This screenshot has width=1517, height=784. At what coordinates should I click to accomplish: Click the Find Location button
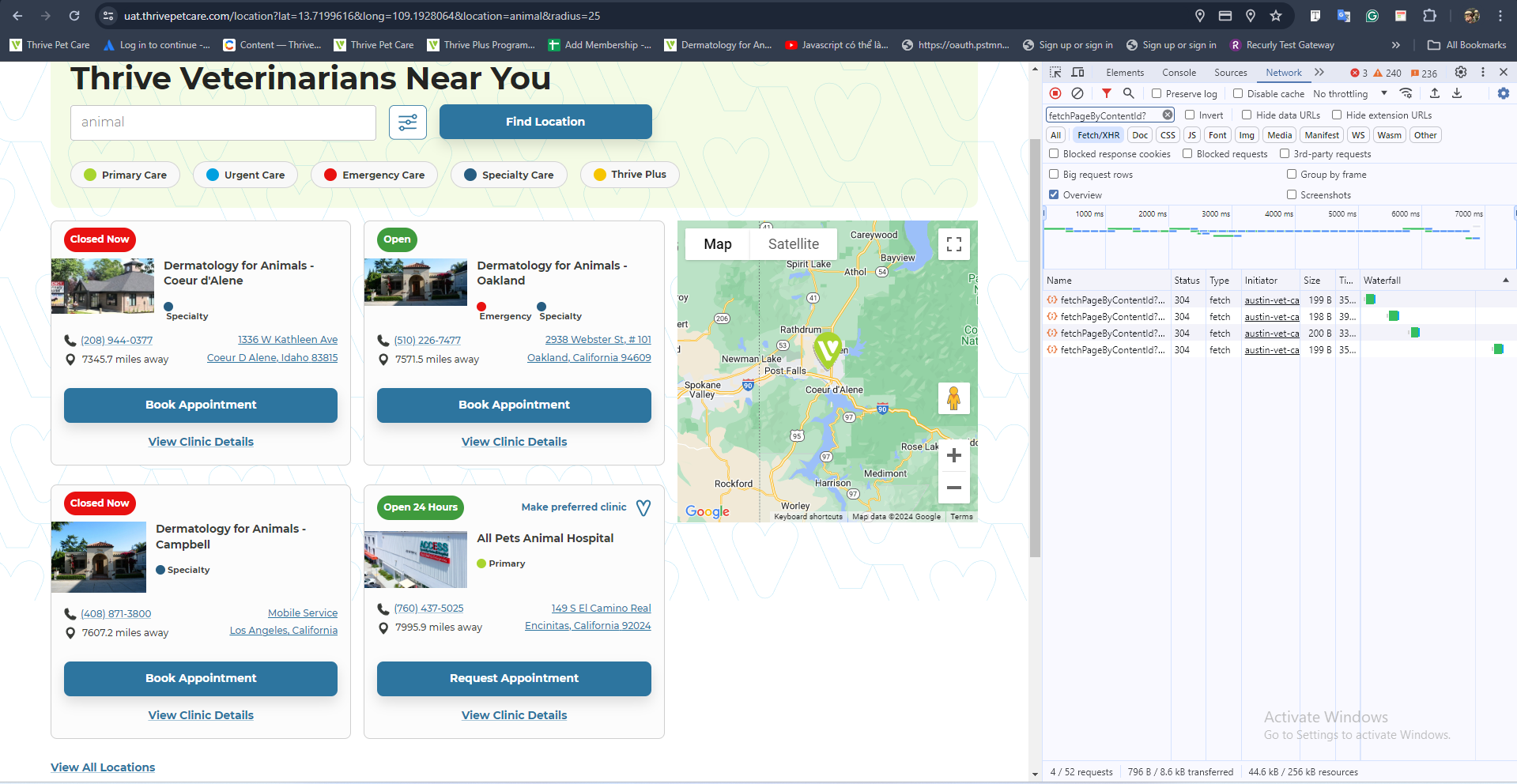[x=545, y=122]
